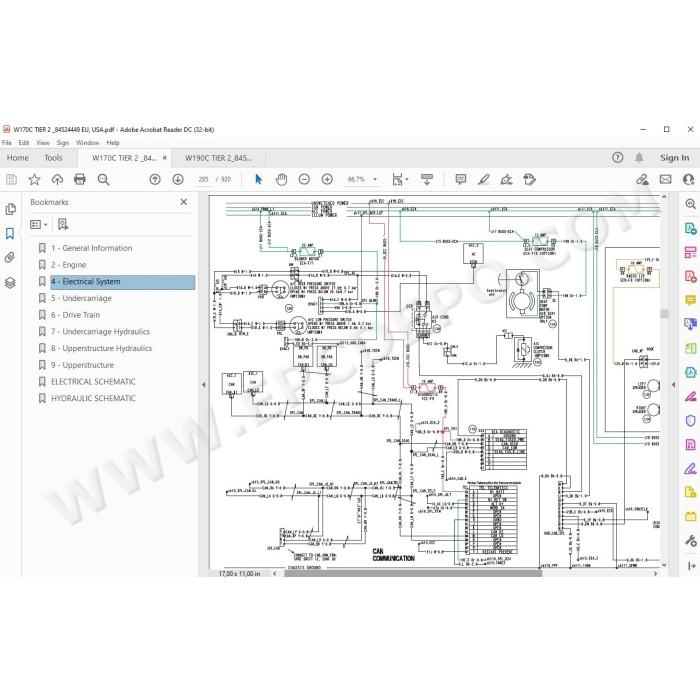This screenshot has height=700, width=700.
Task: Select the Hand pan tool
Action: tap(281, 179)
